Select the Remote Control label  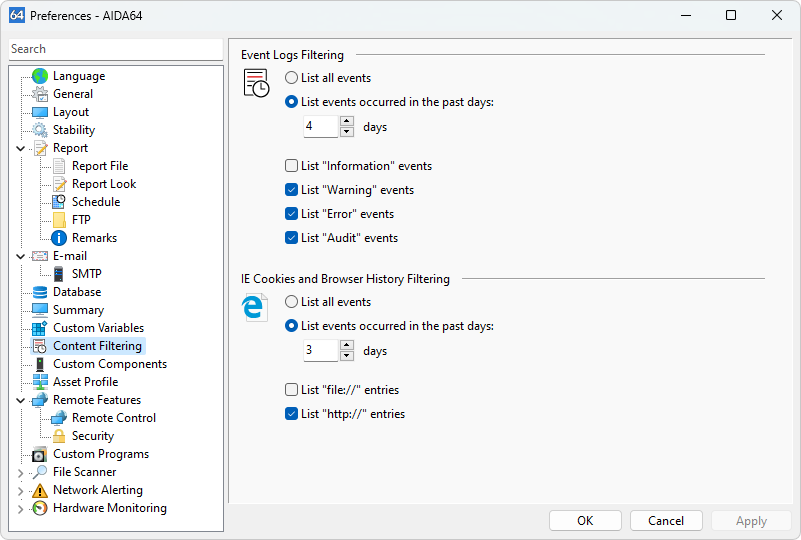coord(114,418)
